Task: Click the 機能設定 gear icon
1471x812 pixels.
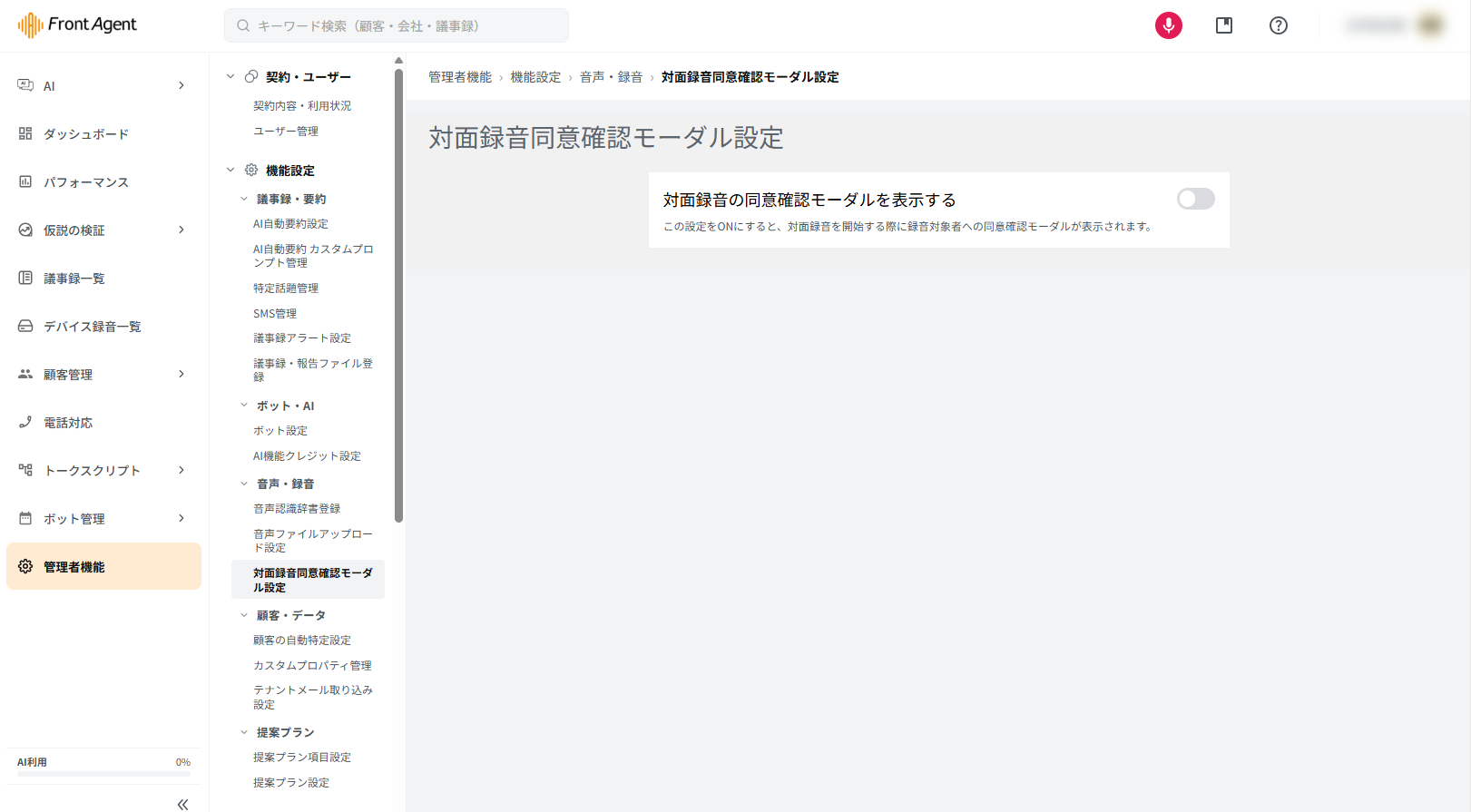Action: point(251,170)
